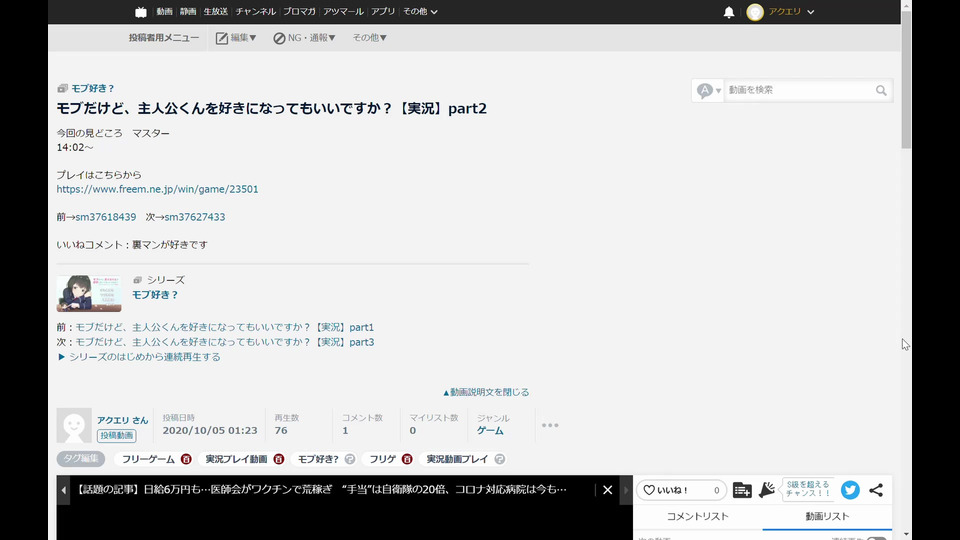Open next video link sm37627433
This screenshot has width=960, height=540.
click(195, 217)
